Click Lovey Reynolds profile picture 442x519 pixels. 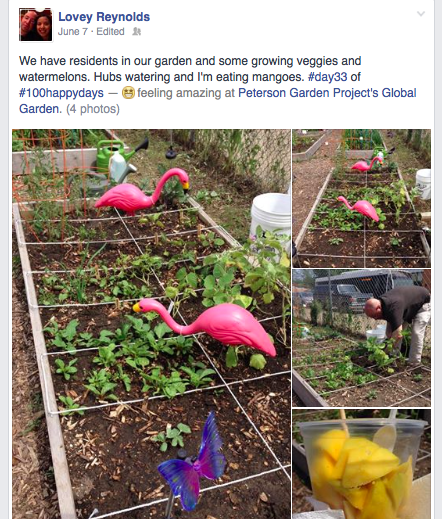point(36,25)
